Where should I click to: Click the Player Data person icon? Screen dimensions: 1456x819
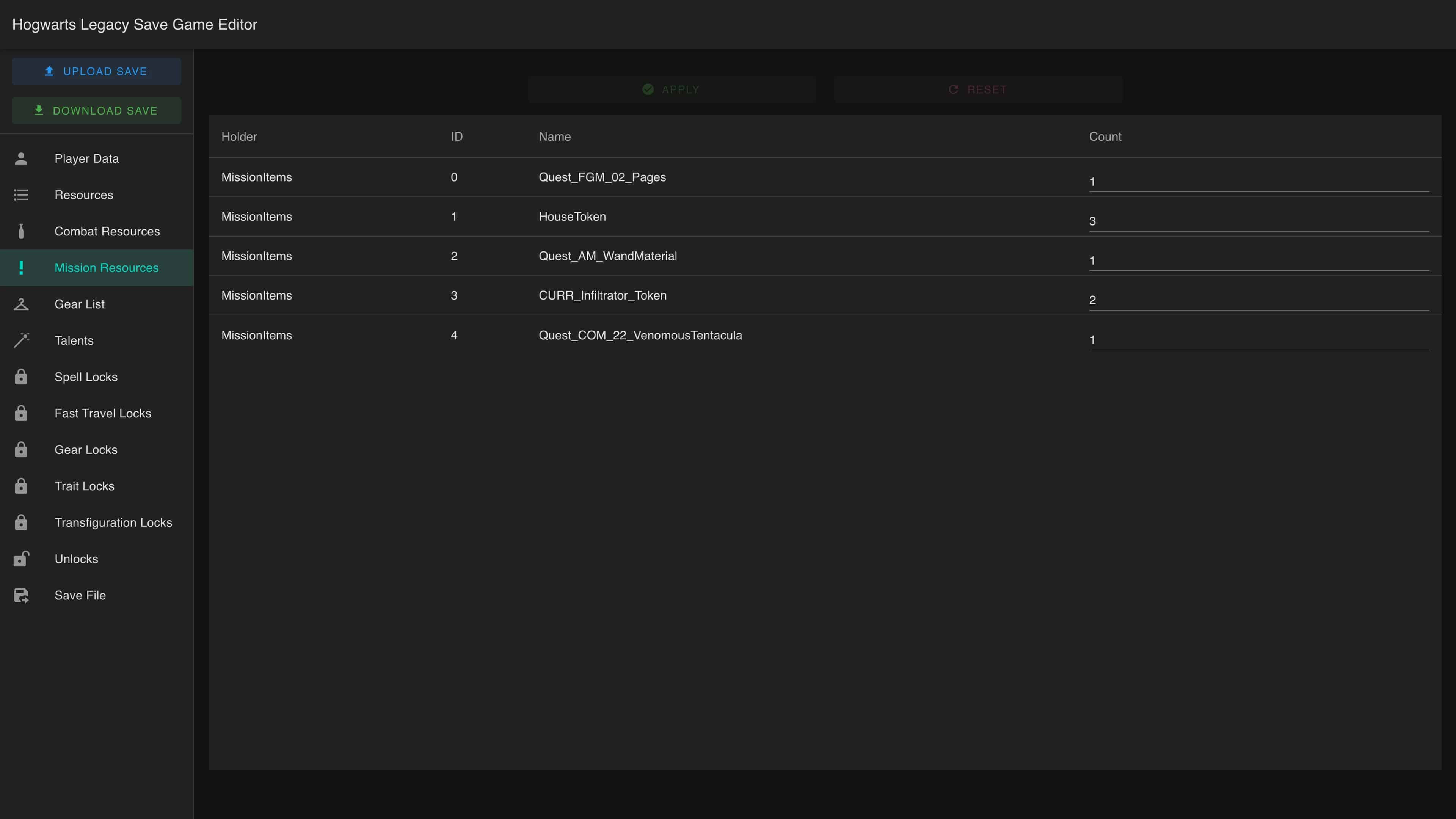[x=21, y=159]
